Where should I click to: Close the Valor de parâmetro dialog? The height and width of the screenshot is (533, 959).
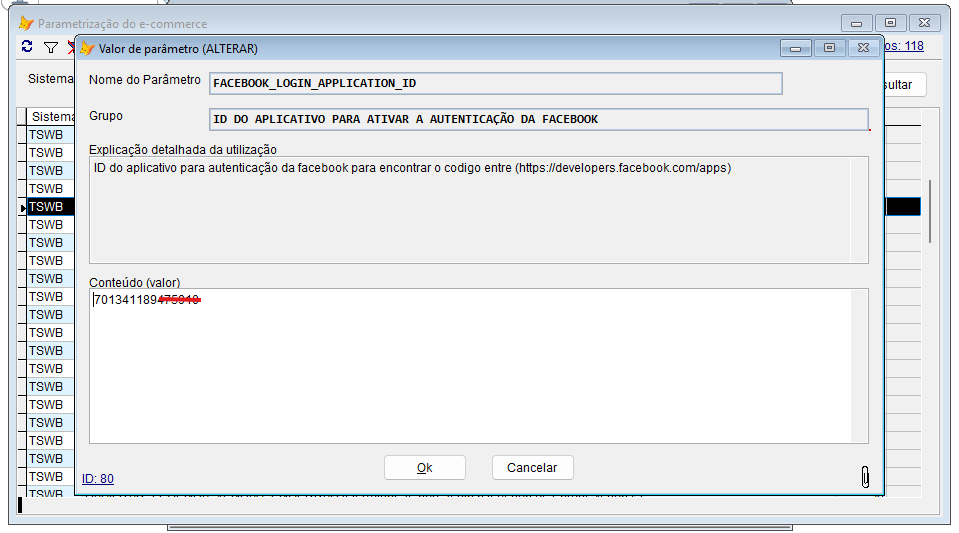point(864,48)
